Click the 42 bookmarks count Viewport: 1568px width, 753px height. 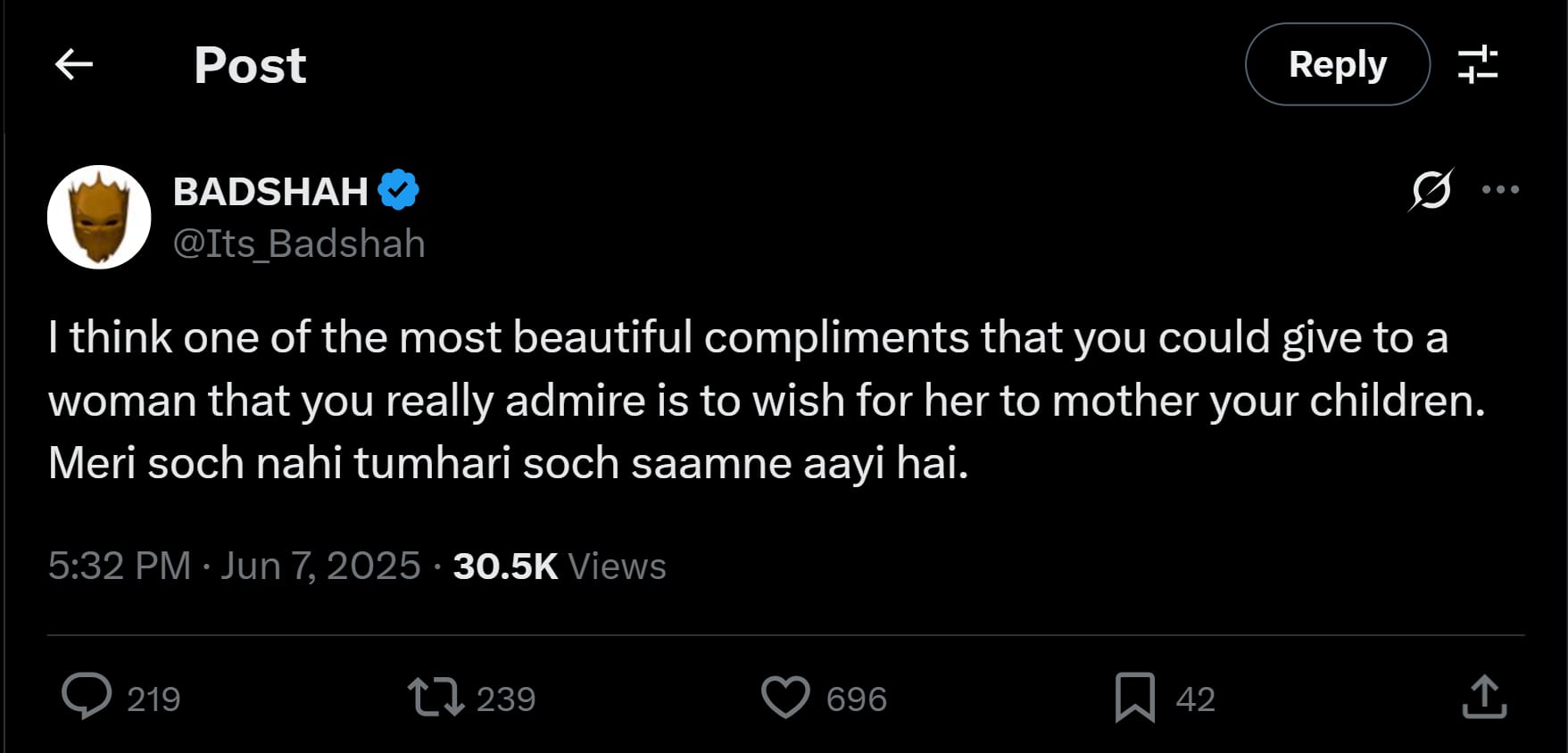(x=1195, y=699)
